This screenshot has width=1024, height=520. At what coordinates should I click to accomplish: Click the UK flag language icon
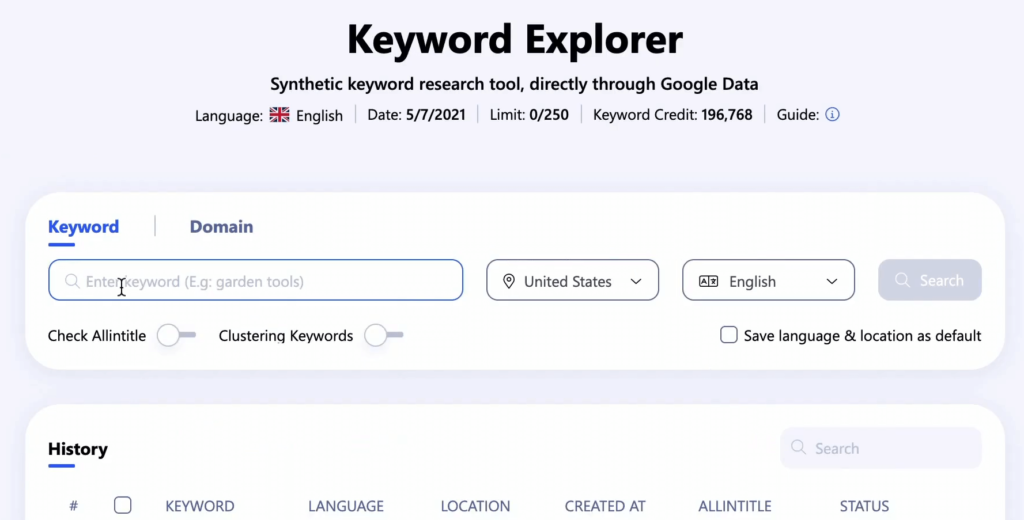tap(280, 115)
